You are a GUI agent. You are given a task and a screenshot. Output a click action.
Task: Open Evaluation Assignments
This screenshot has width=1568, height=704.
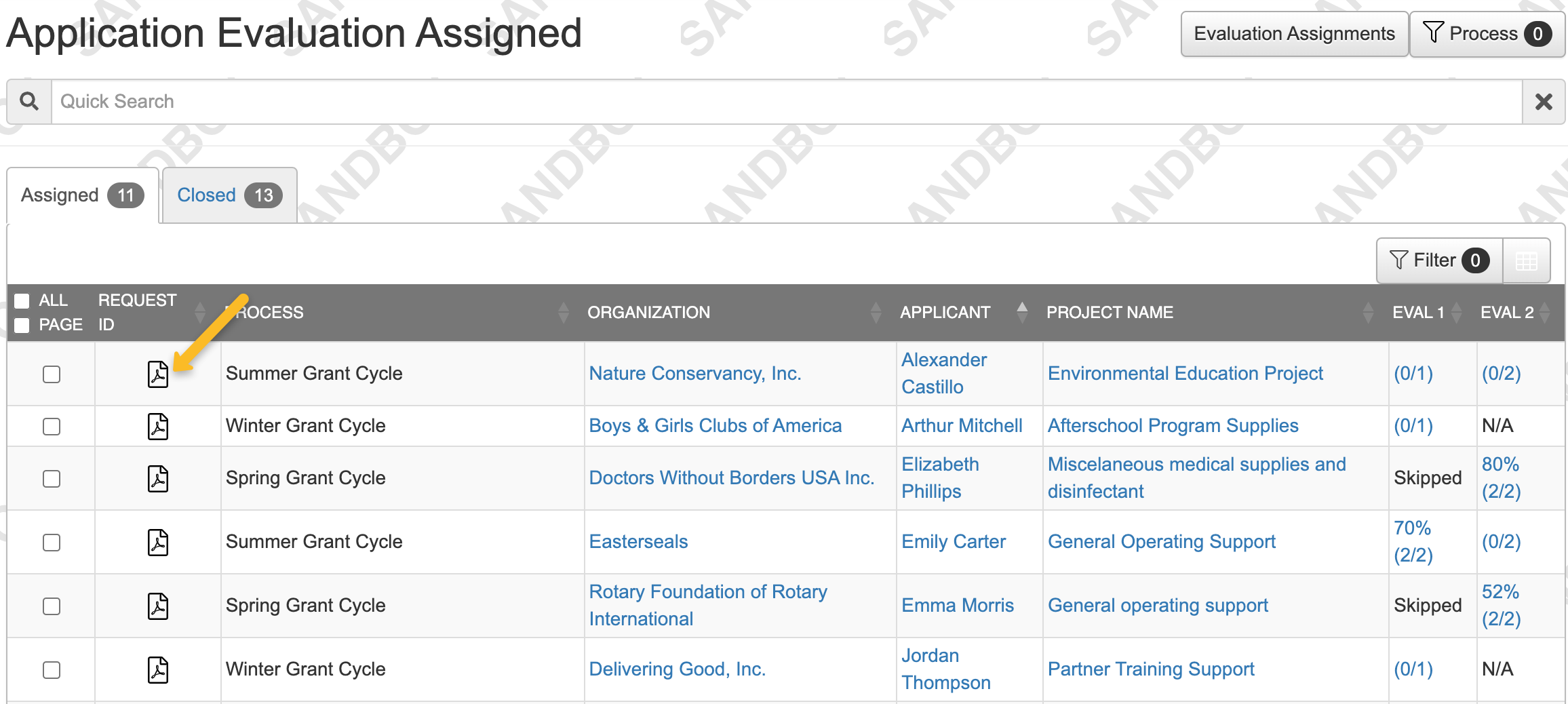(1293, 33)
